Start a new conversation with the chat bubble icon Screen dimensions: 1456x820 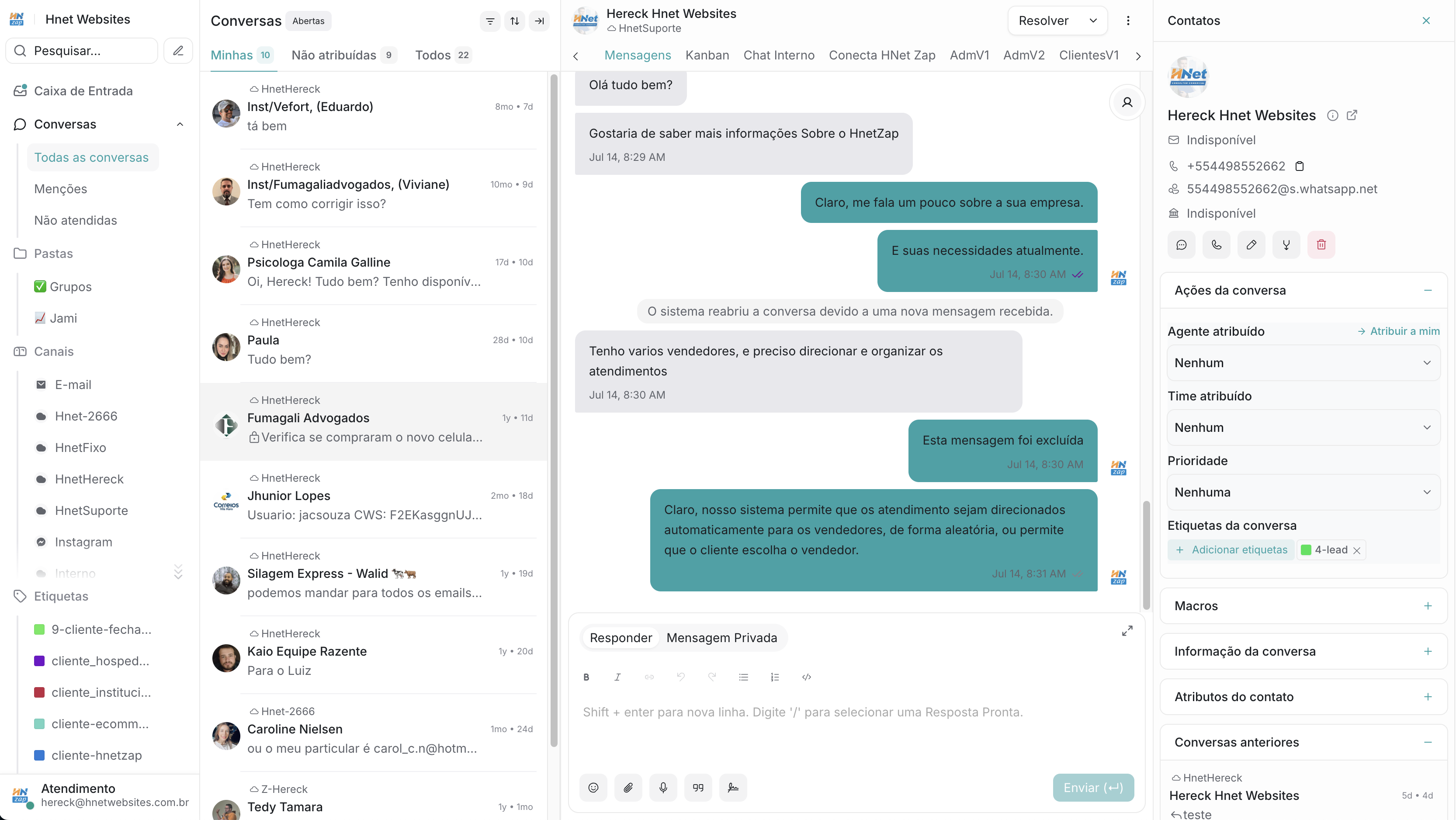tap(1181, 244)
